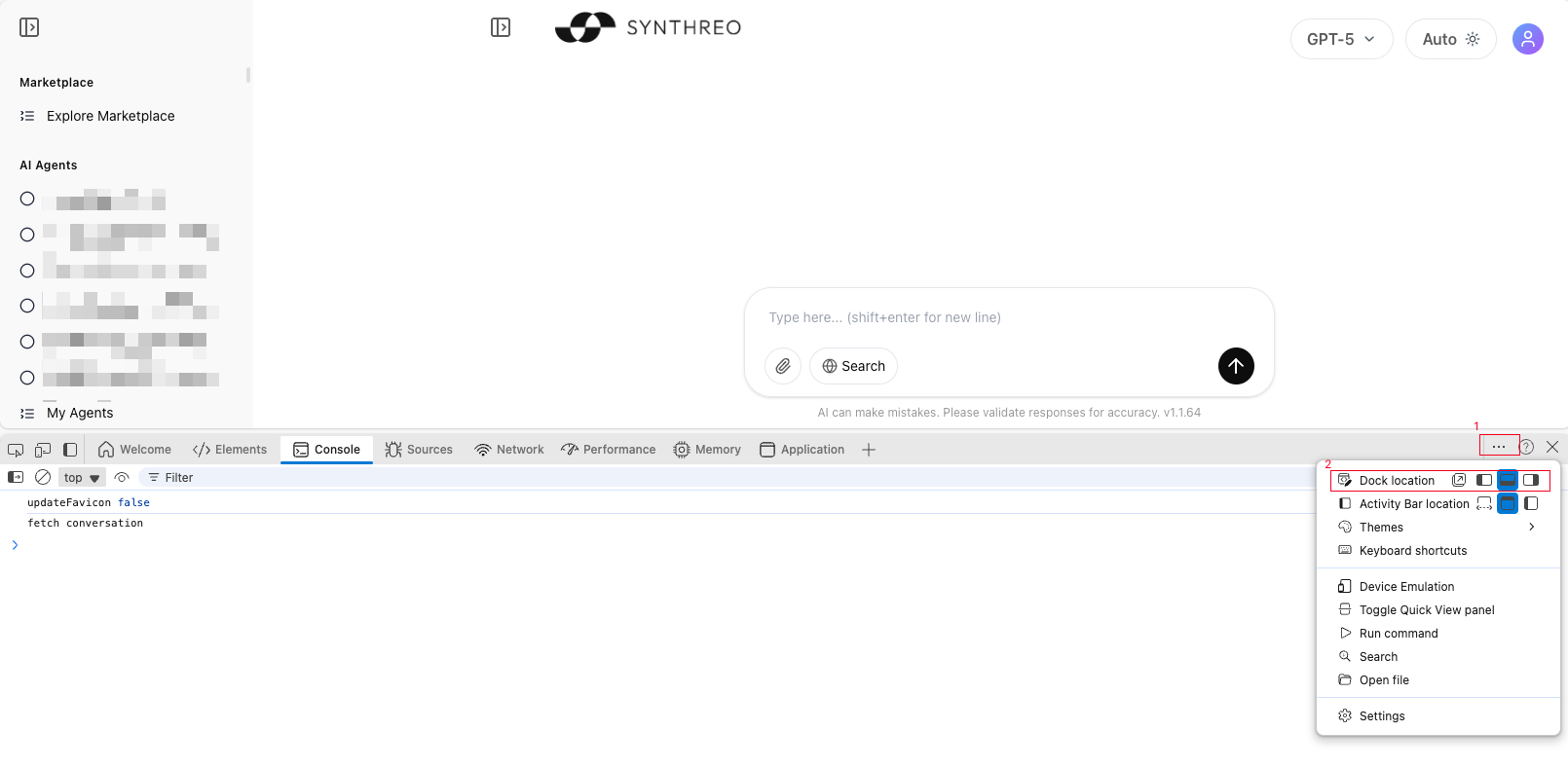The height and width of the screenshot is (768, 1568).
Task: Toggle the Auto theme mode button
Action: point(1450,39)
